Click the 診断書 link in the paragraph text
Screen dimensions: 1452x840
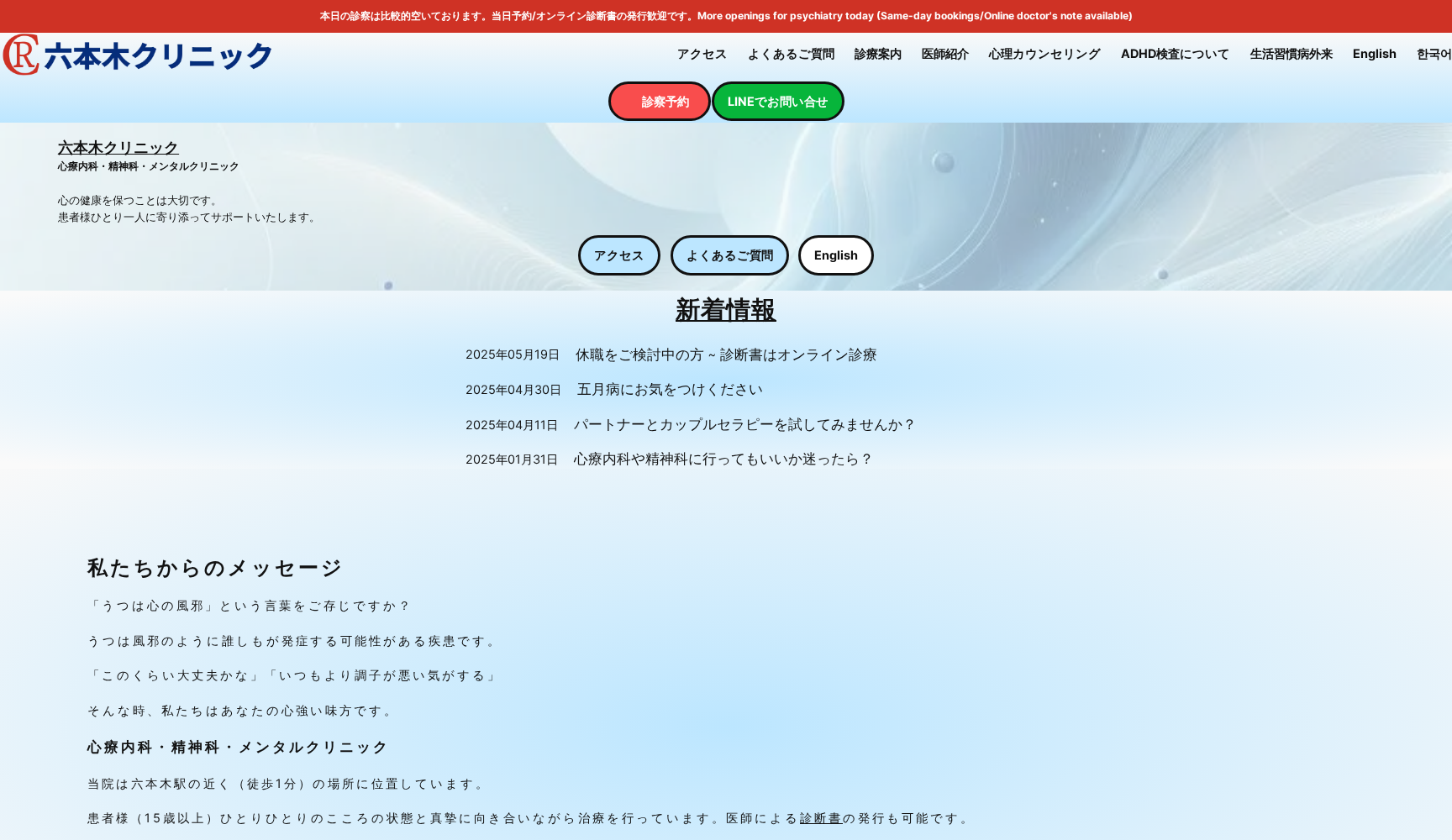819,816
